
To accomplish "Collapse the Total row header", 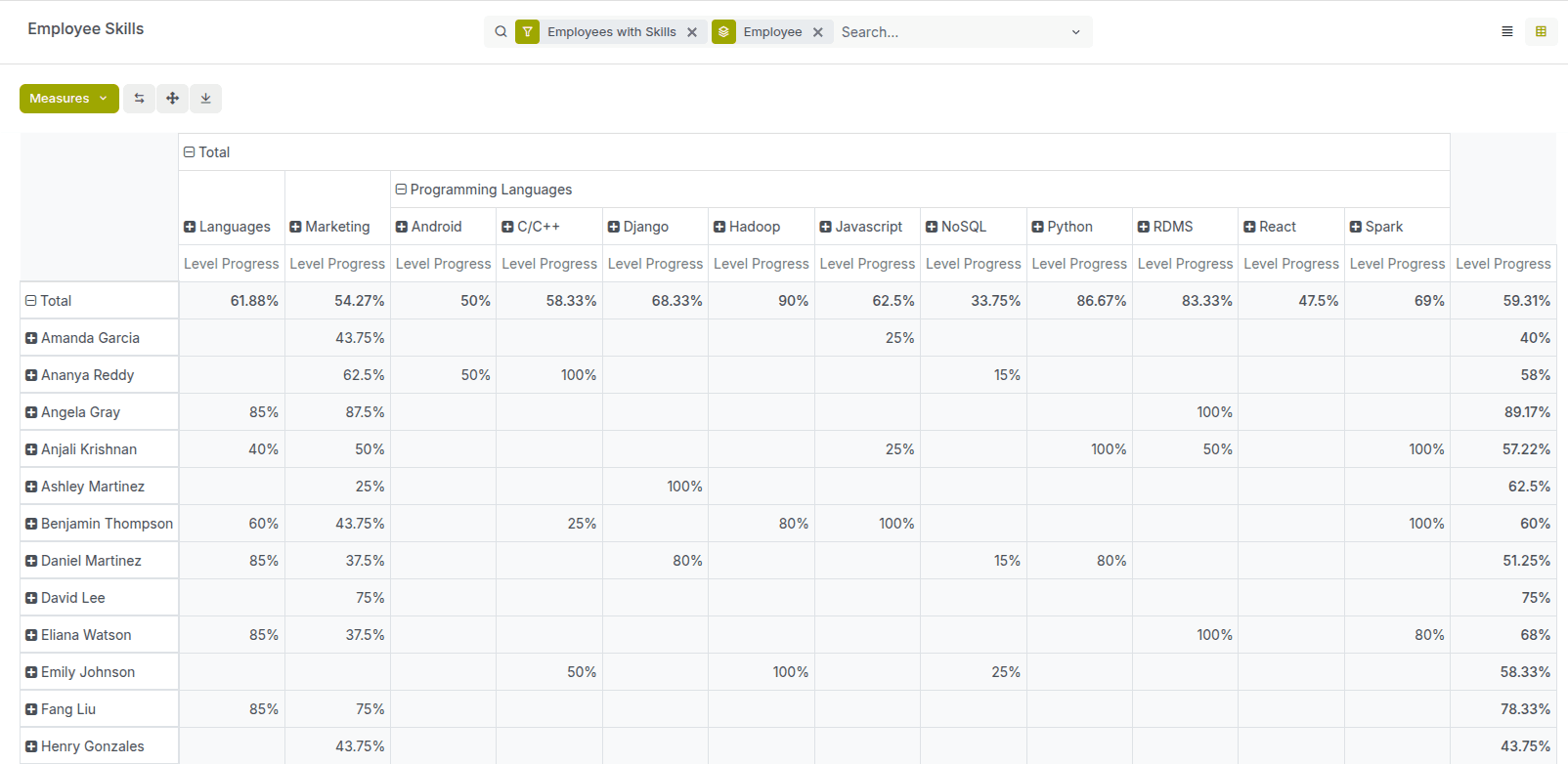I will (49, 301).
